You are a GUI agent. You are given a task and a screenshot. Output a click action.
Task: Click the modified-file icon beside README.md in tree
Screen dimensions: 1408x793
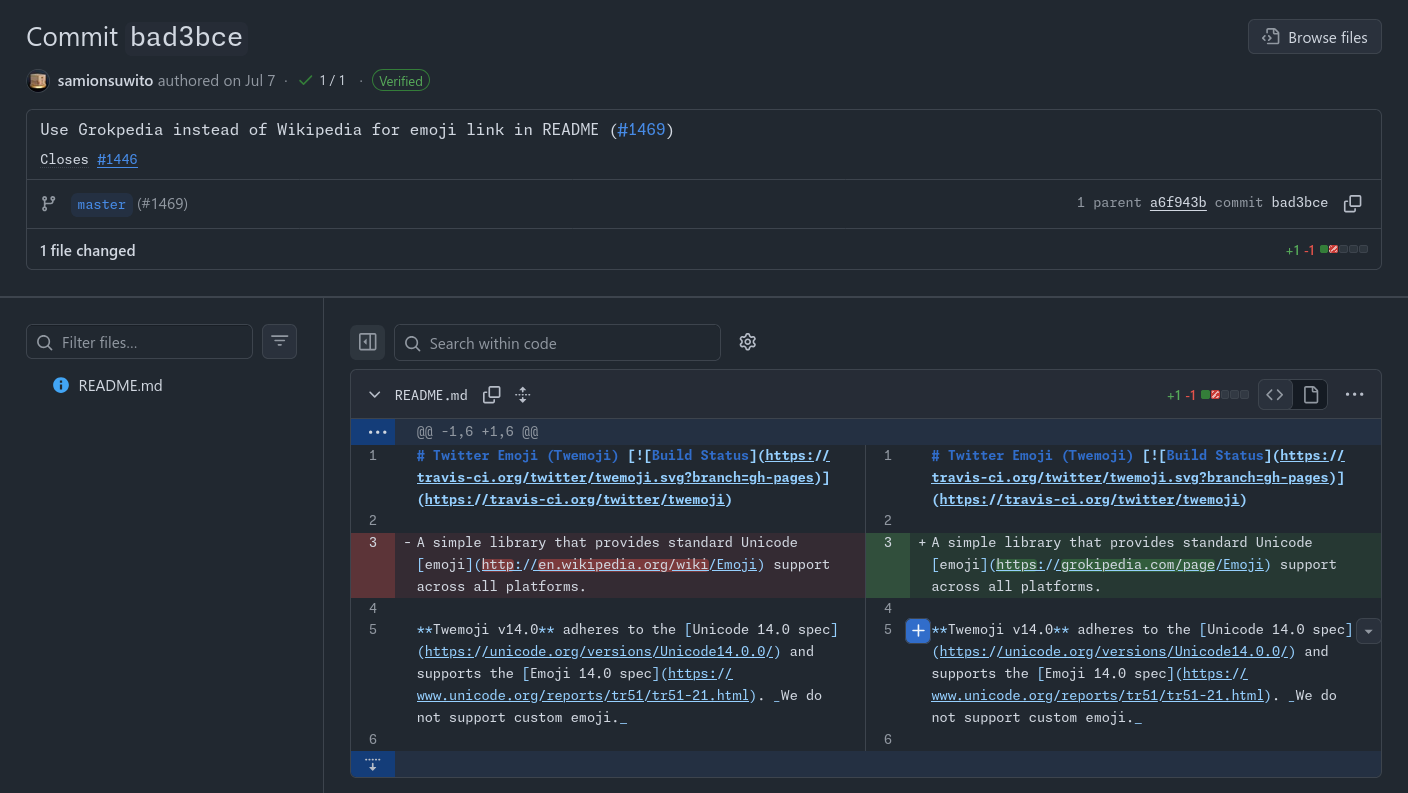pos(61,385)
